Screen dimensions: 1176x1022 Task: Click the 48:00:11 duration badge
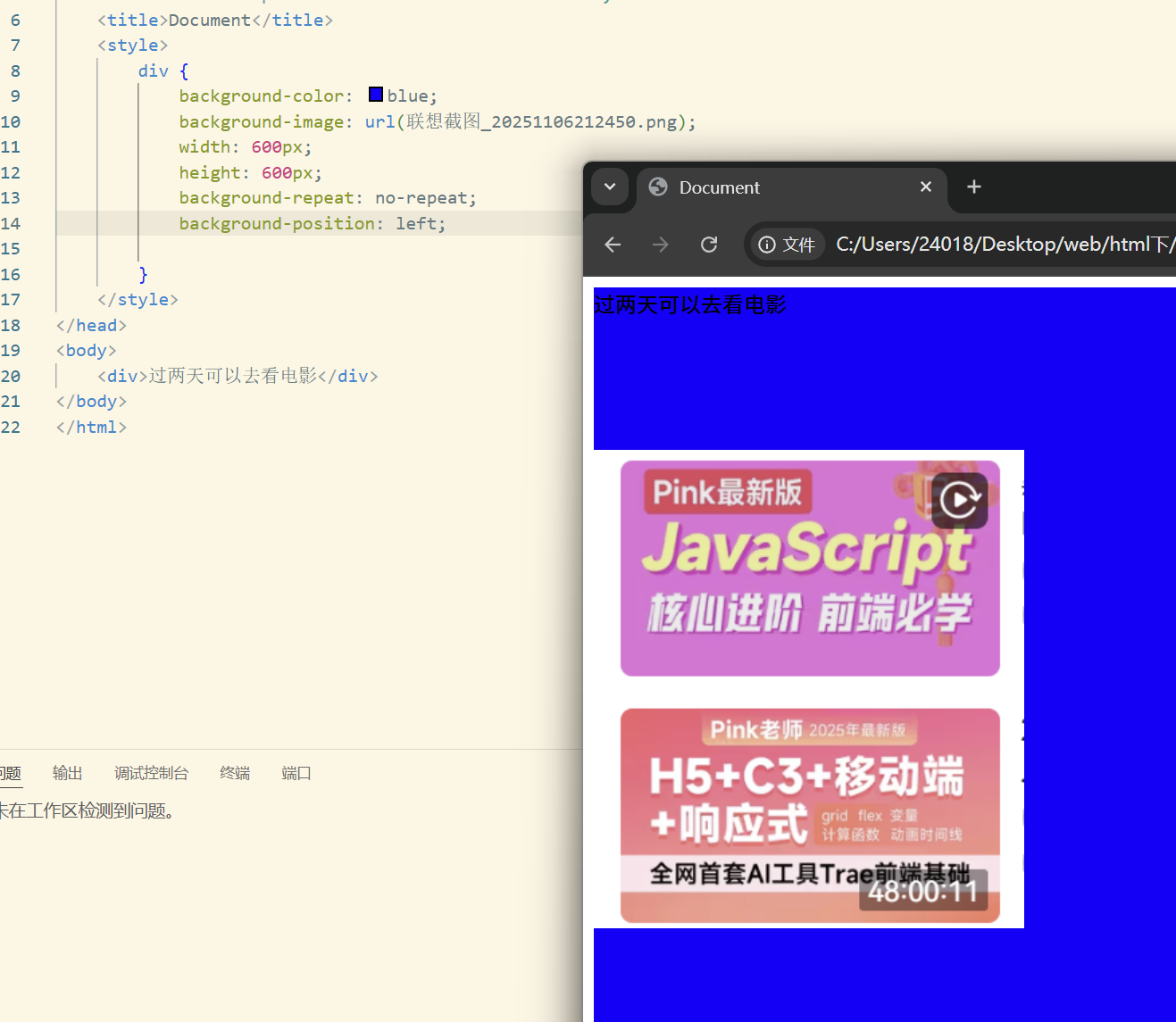coord(923,891)
